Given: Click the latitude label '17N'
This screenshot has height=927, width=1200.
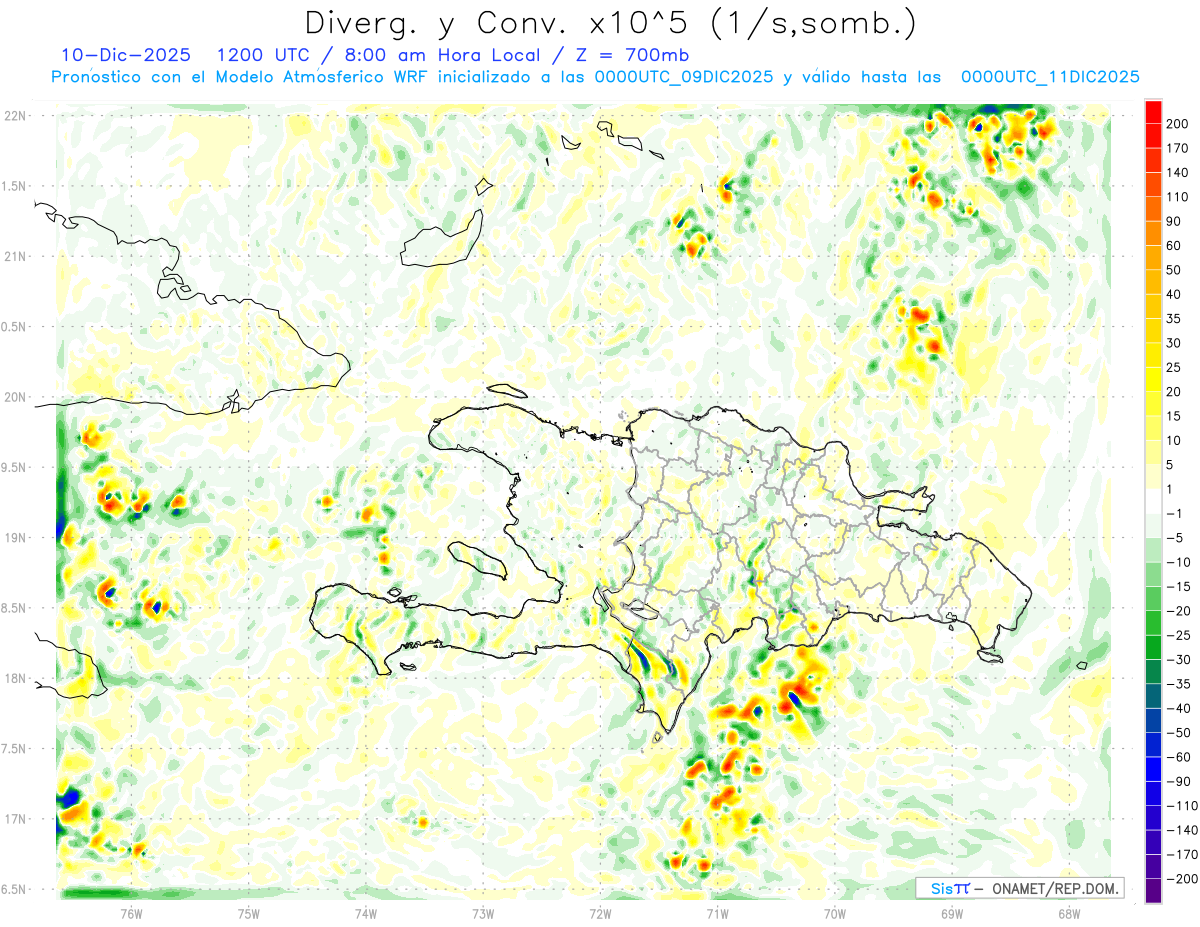Looking at the screenshot, I should tap(15, 819).
